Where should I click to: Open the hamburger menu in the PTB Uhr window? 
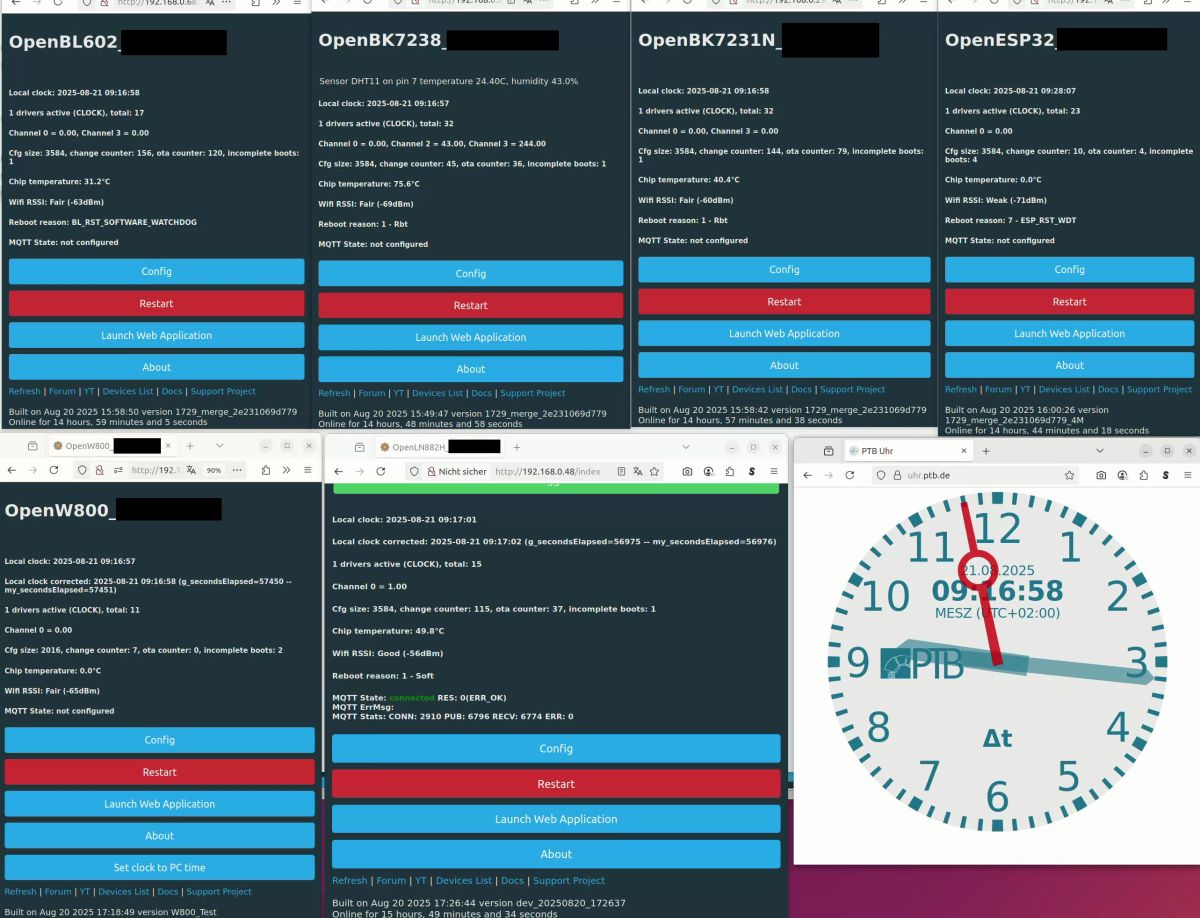pos(1187,475)
